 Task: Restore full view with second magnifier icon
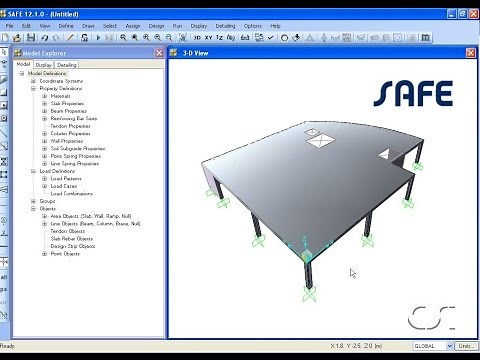pos(135,38)
